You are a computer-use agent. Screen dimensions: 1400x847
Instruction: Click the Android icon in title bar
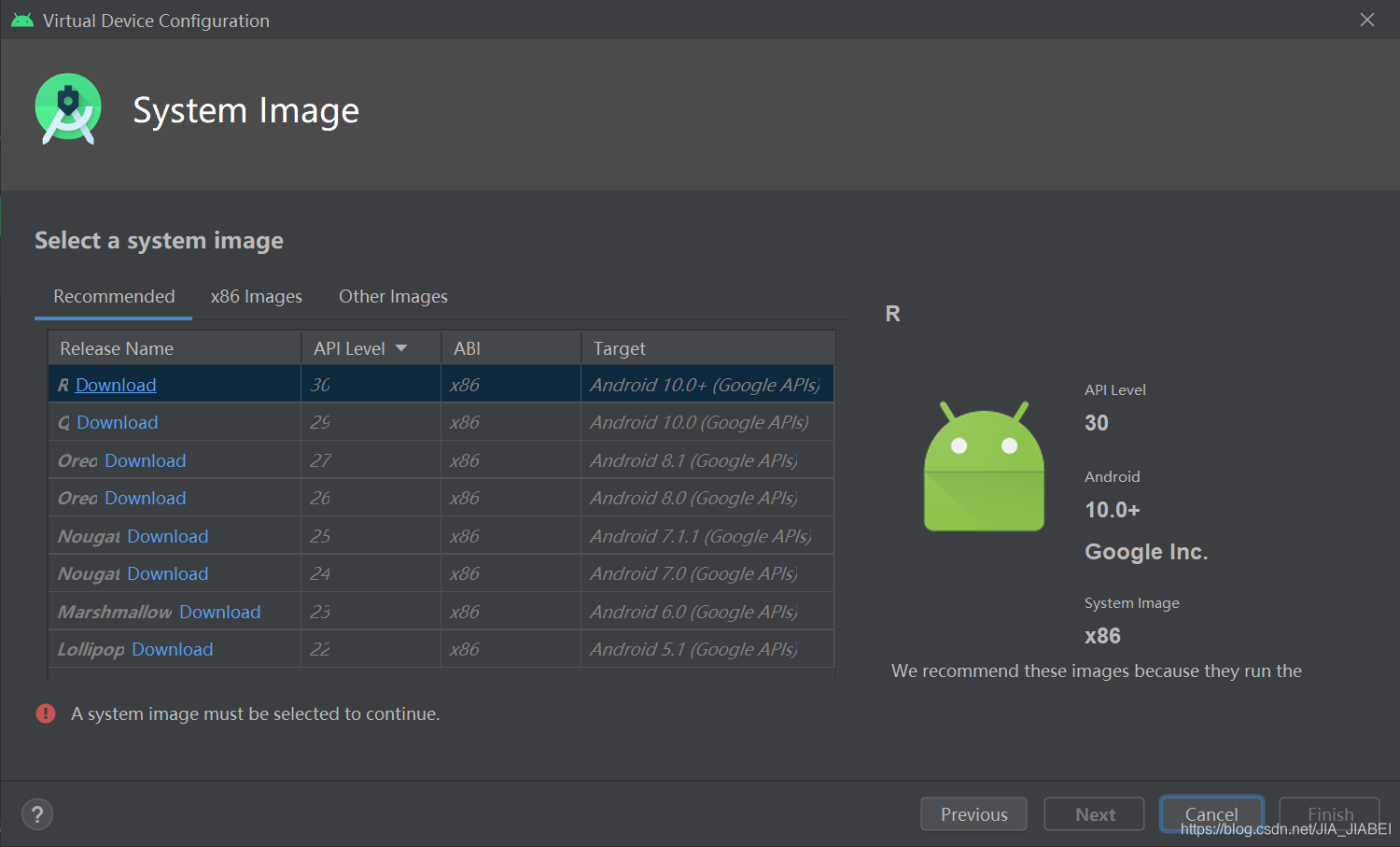(x=22, y=21)
